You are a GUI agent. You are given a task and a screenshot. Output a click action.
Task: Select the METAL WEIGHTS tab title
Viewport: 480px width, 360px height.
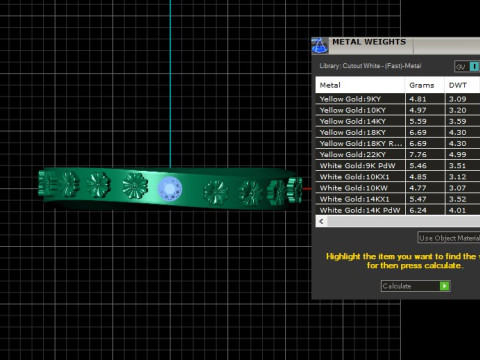click(369, 42)
